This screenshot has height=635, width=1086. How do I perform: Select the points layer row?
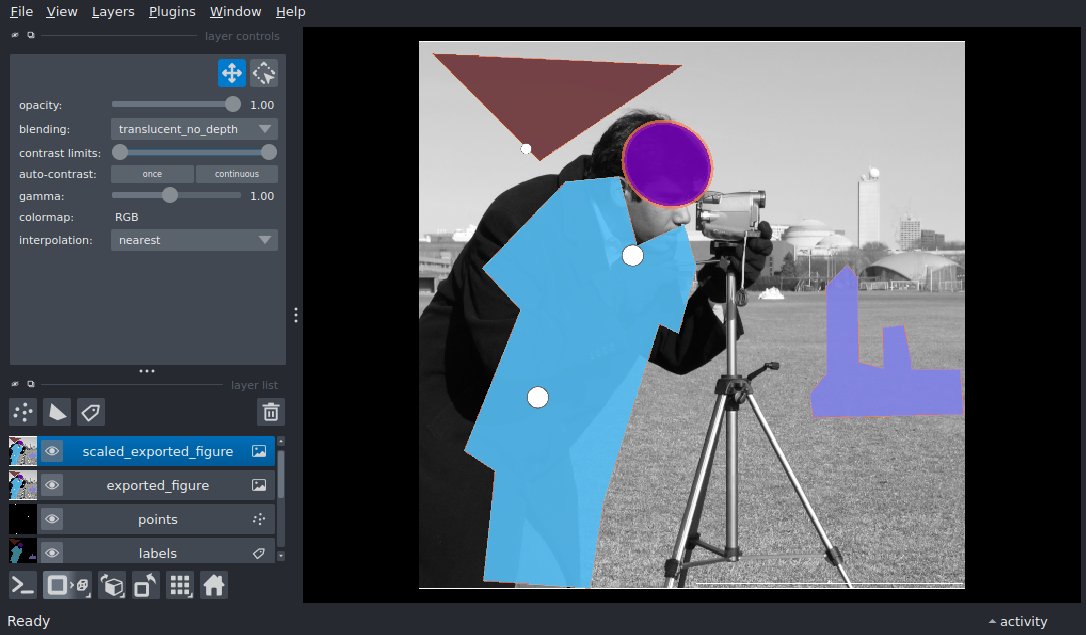(x=157, y=519)
